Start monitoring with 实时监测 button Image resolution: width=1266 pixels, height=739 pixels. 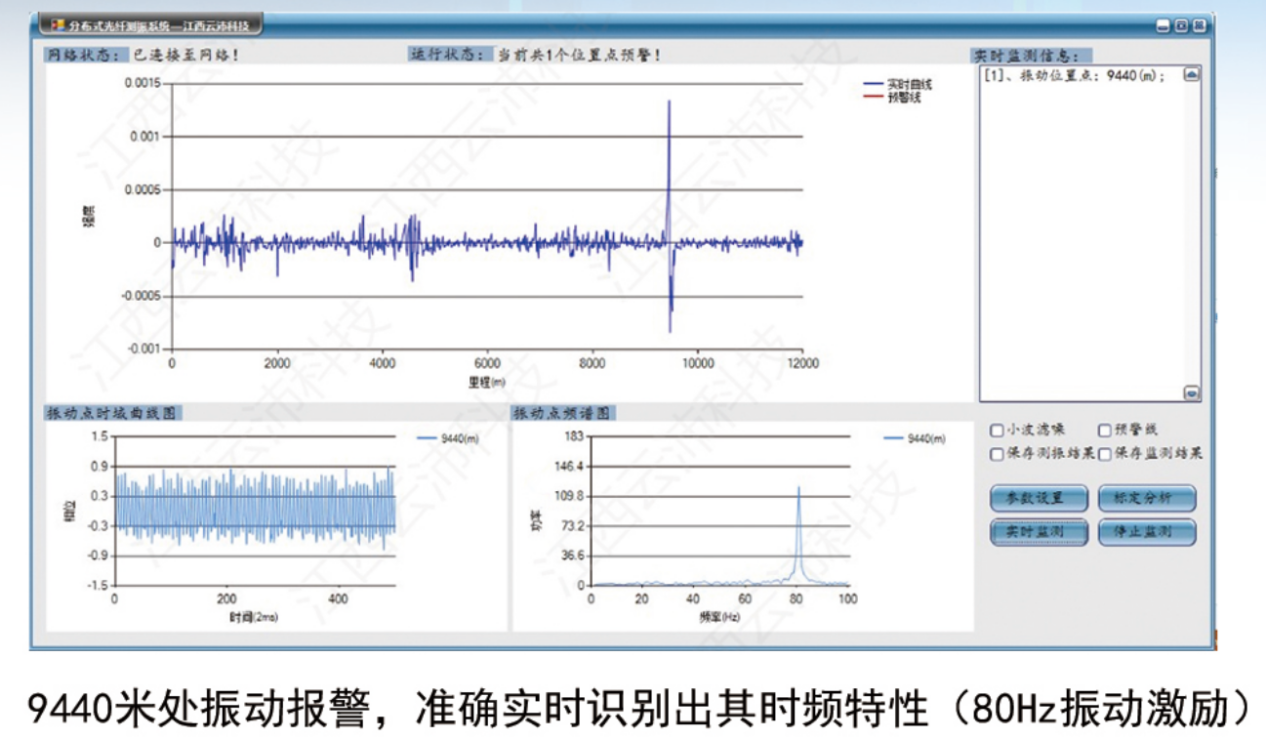[x=1039, y=532]
